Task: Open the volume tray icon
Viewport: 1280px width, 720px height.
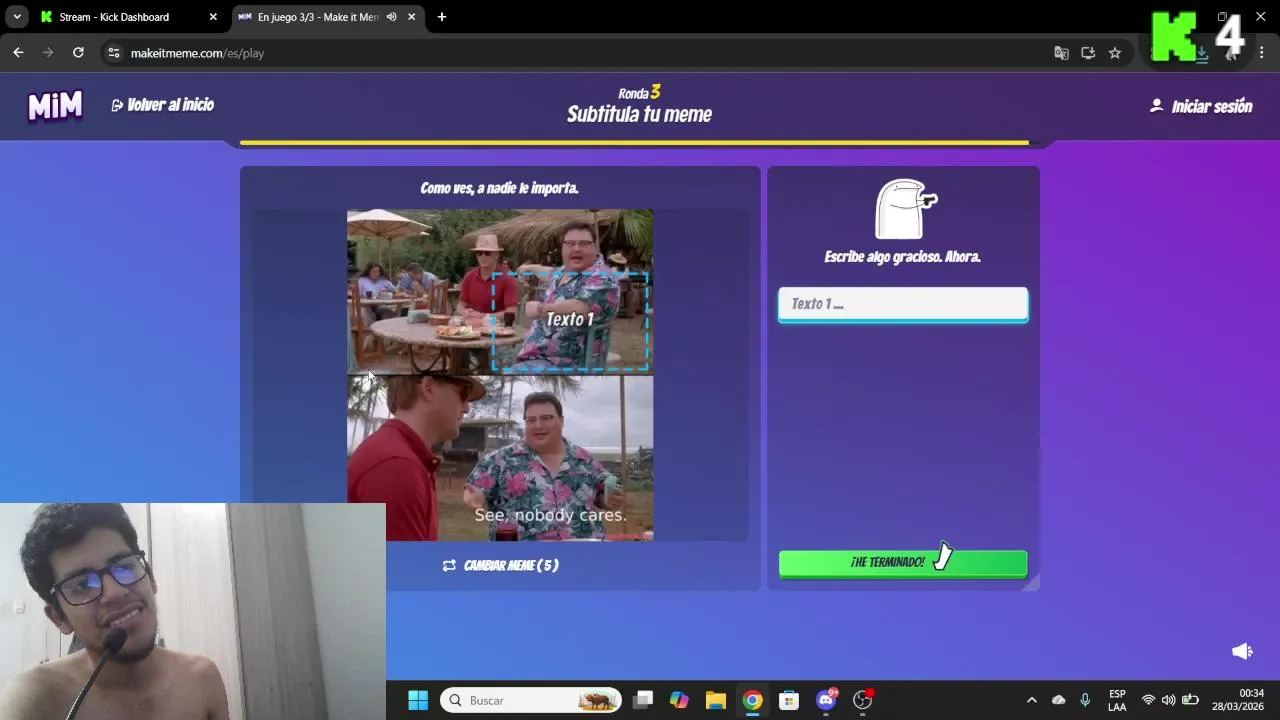Action: [1168, 700]
